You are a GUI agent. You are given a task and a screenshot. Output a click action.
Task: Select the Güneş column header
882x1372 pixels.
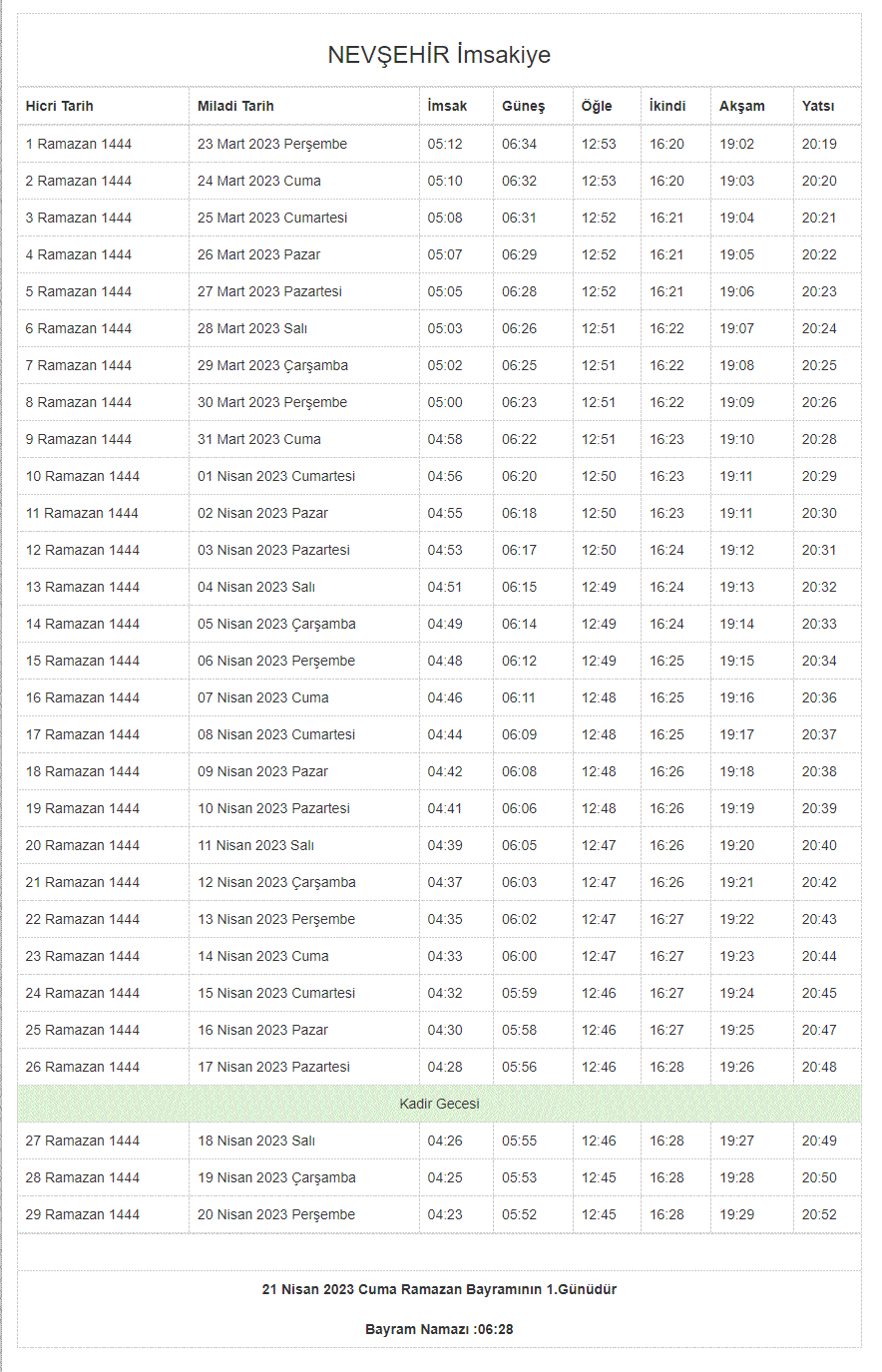(523, 106)
